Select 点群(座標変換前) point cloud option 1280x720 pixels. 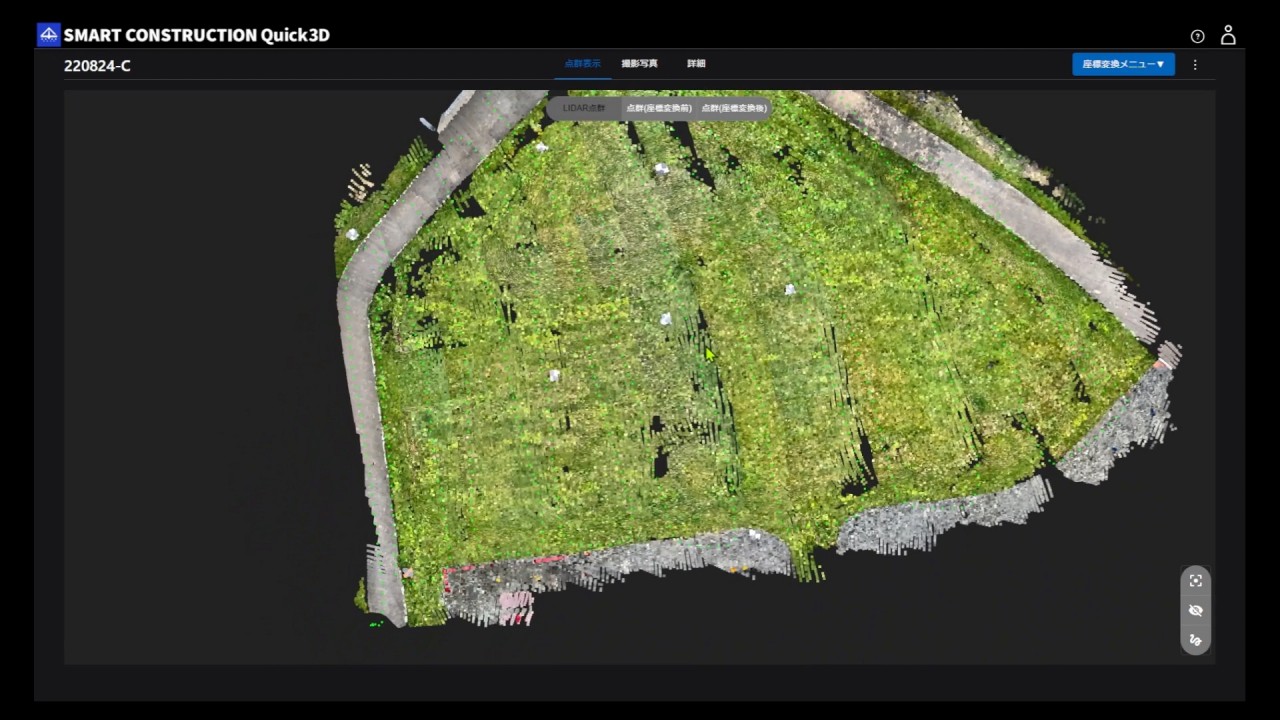(x=658, y=108)
